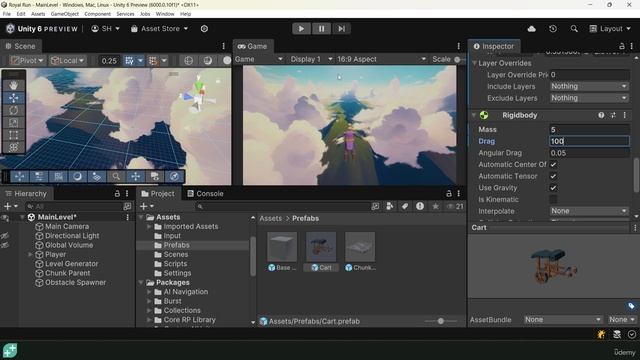
Task: Open the Unity Cloud icon
Action: (x=531, y=29)
